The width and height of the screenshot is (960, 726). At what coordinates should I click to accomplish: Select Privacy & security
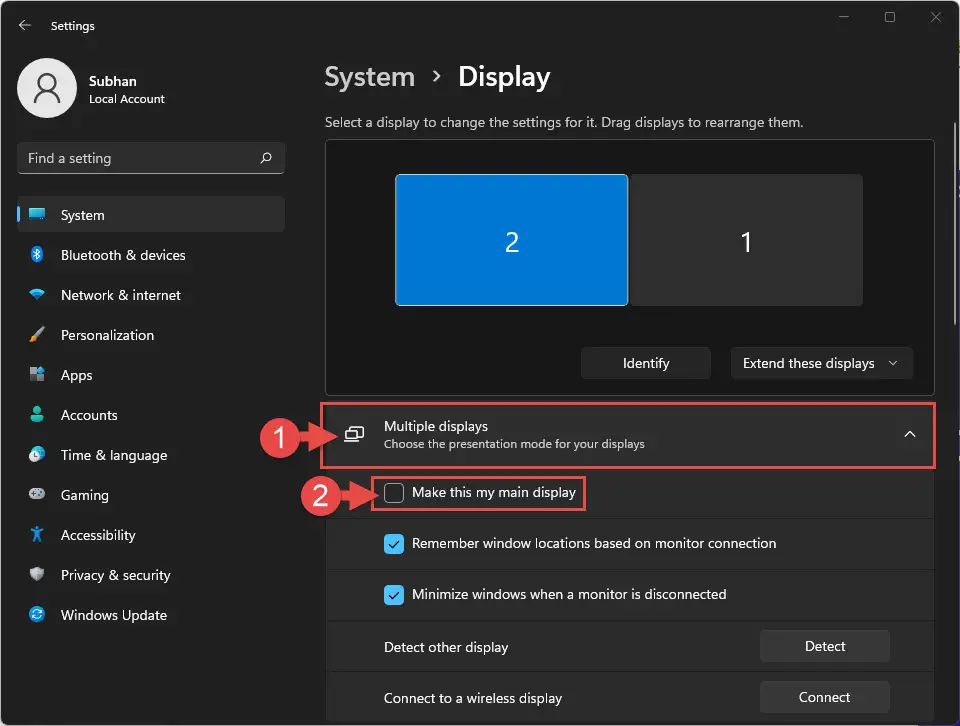(115, 575)
